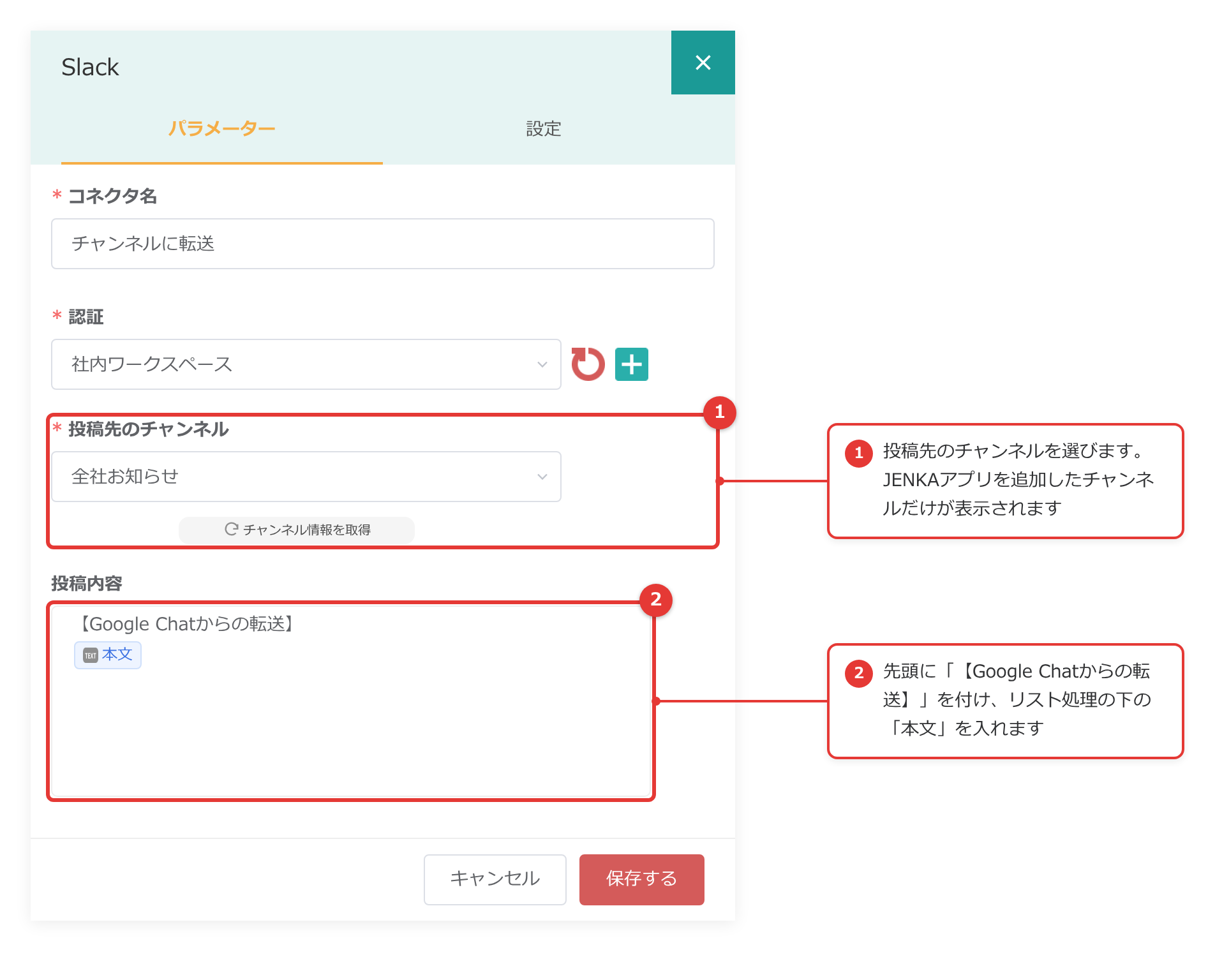
Task: Add new authentication with the green plus icon
Action: (632, 364)
